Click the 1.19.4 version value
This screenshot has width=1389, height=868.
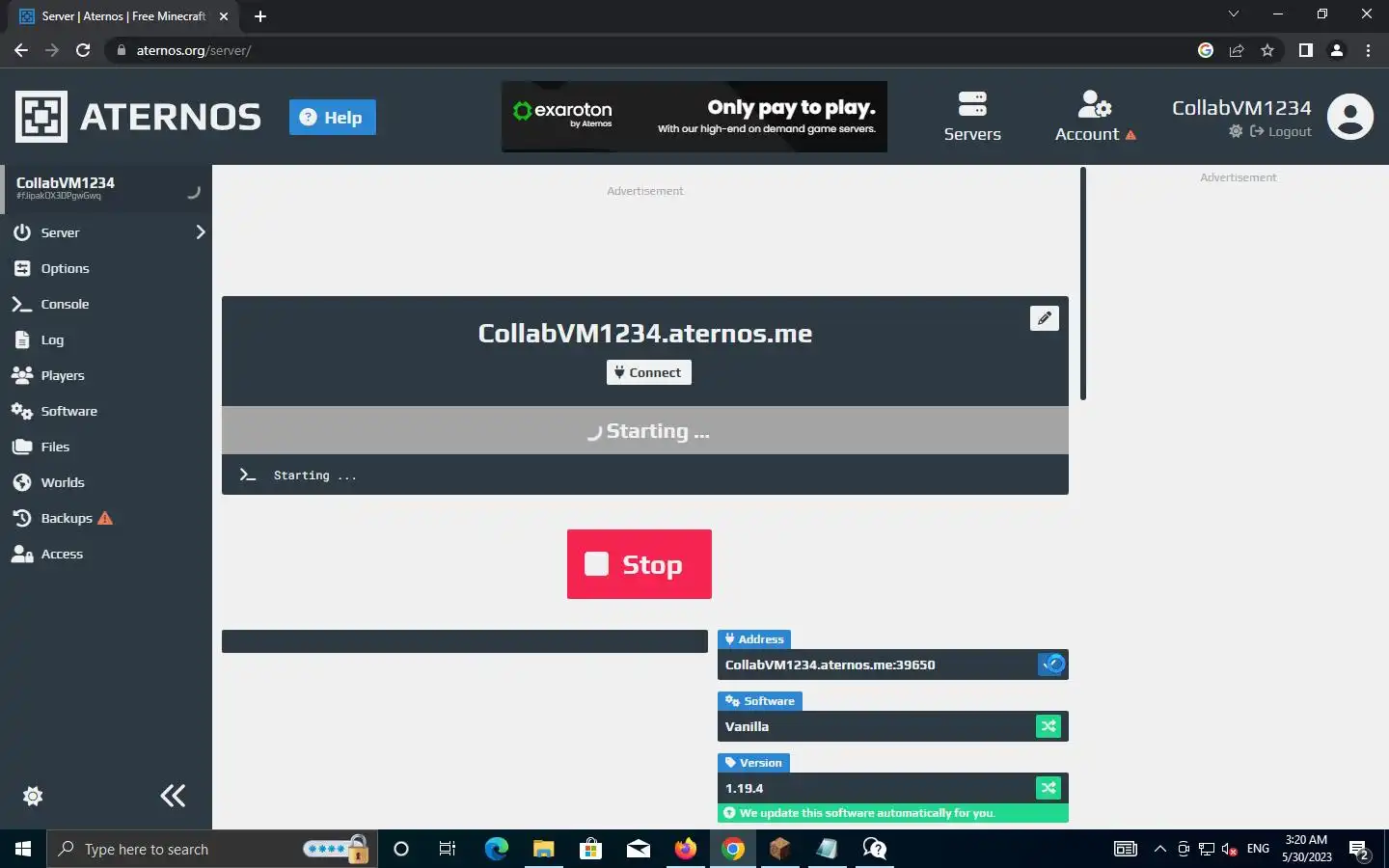click(745, 788)
